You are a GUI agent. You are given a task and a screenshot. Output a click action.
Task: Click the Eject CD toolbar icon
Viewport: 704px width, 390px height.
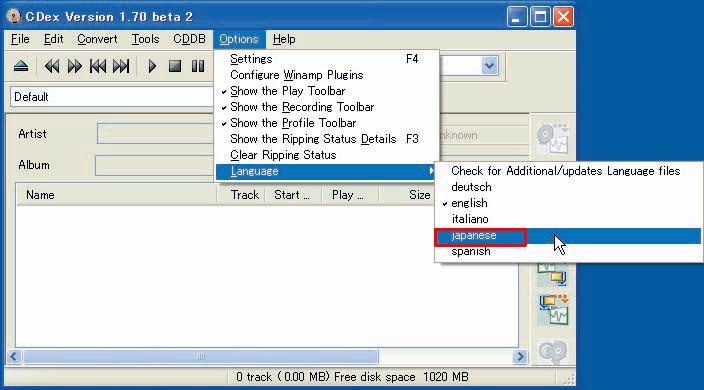pyautogui.click(x=21, y=66)
